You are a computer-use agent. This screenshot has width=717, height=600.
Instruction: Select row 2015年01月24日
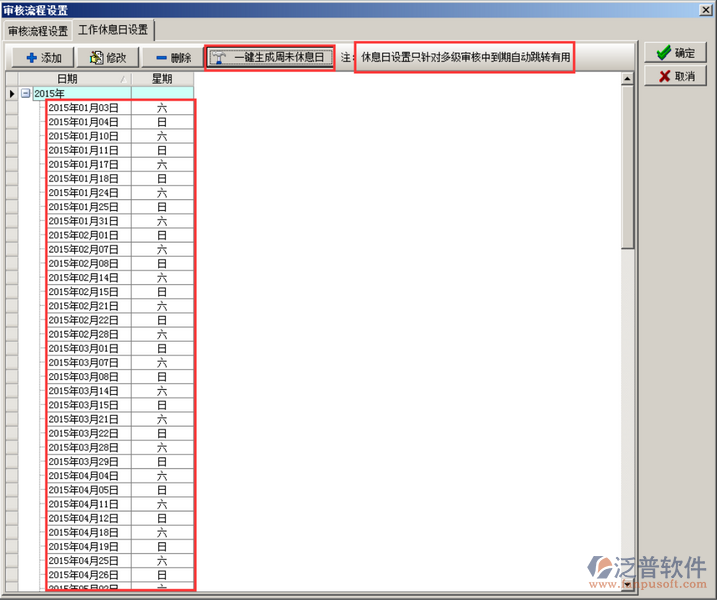[x=120, y=193]
